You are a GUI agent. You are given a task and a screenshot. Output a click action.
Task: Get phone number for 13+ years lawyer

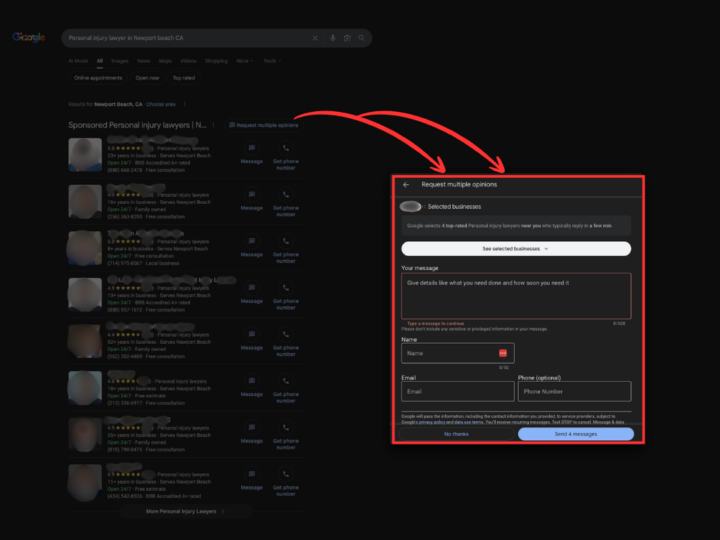(286, 295)
